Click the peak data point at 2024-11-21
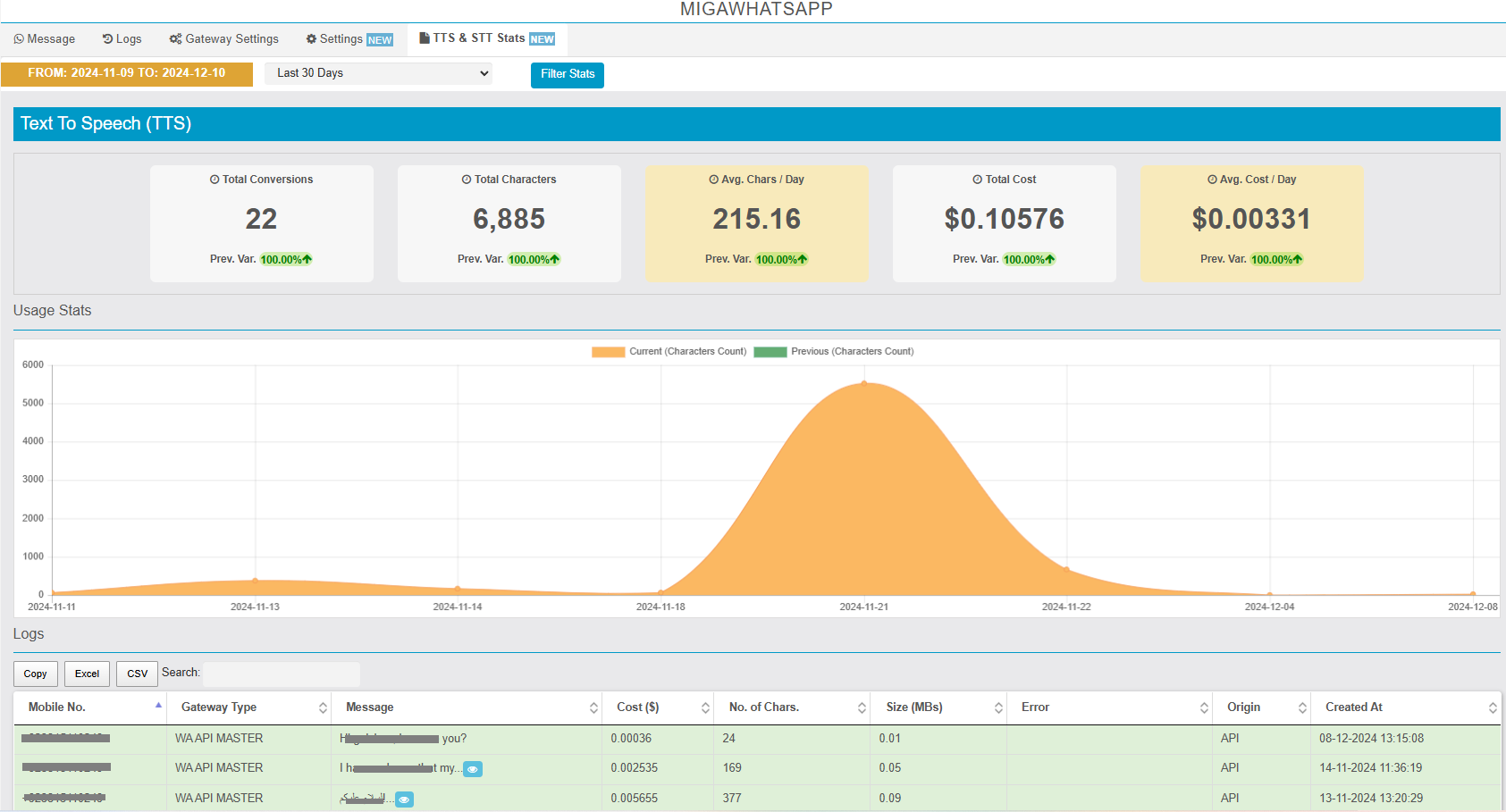This screenshot has width=1506, height=812. 863,383
